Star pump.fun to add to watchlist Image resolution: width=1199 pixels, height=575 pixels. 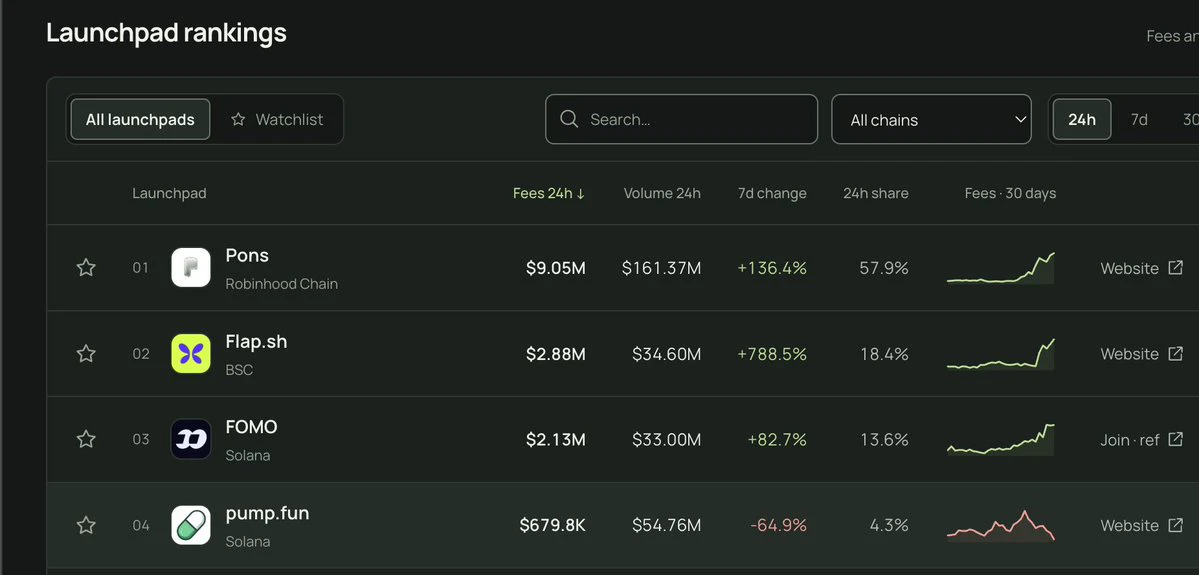[86, 525]
